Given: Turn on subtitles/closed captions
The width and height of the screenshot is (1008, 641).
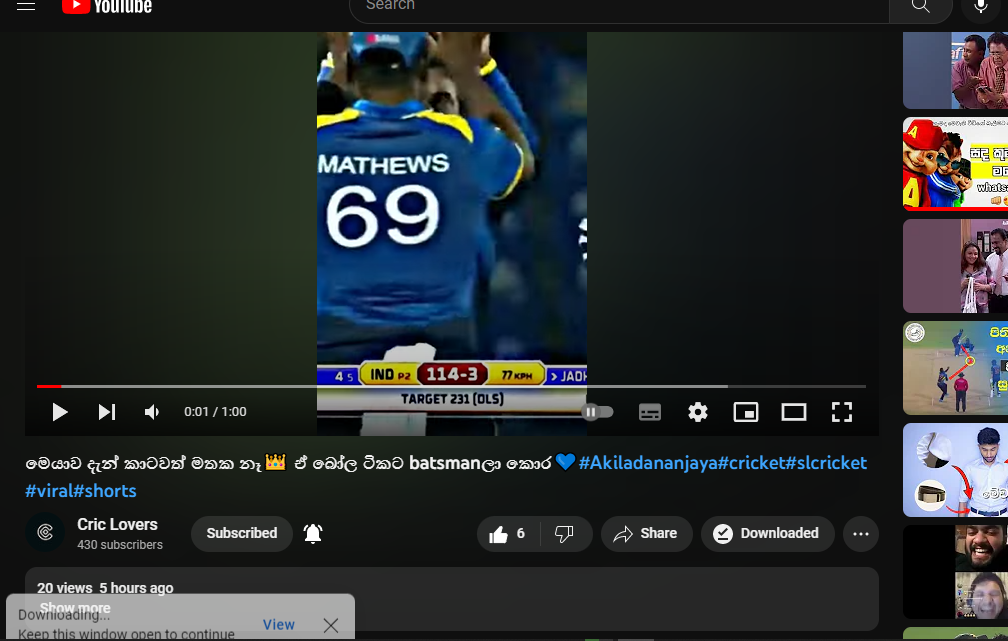Looking at the screenshot, I should [650, 412].
